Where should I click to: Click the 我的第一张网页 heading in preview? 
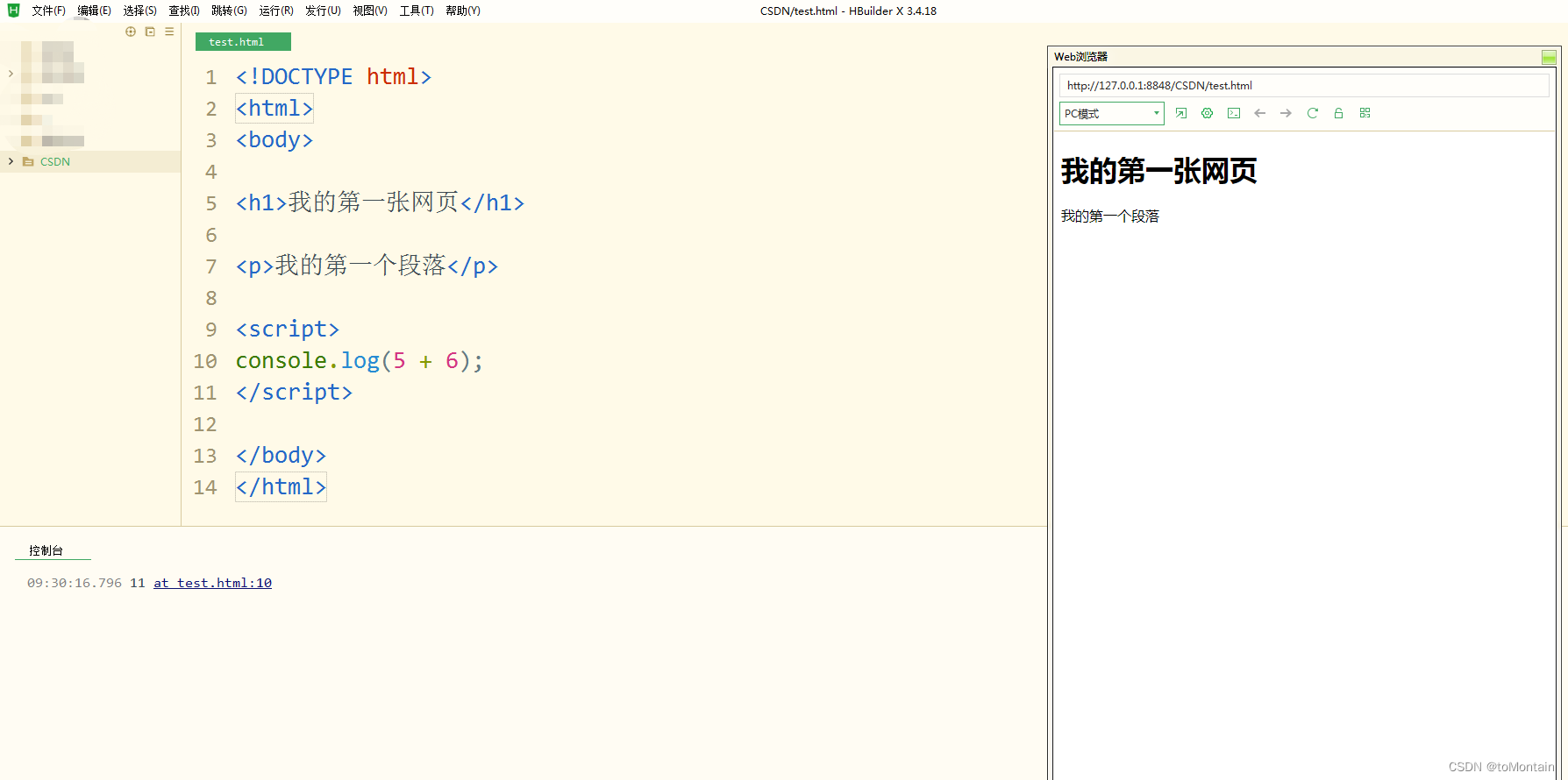coord(1159,171)
